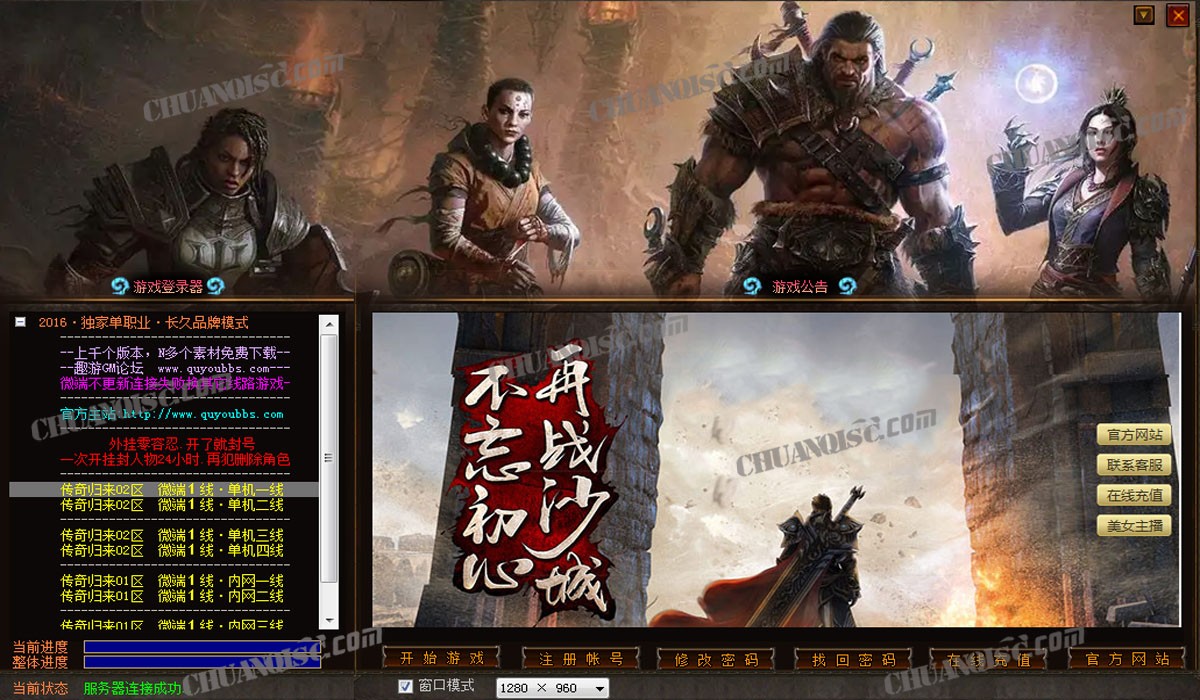Select server 传奇归来02区 单机三线
This screenshot has width=1200, height=700.
tap(172, 535)
